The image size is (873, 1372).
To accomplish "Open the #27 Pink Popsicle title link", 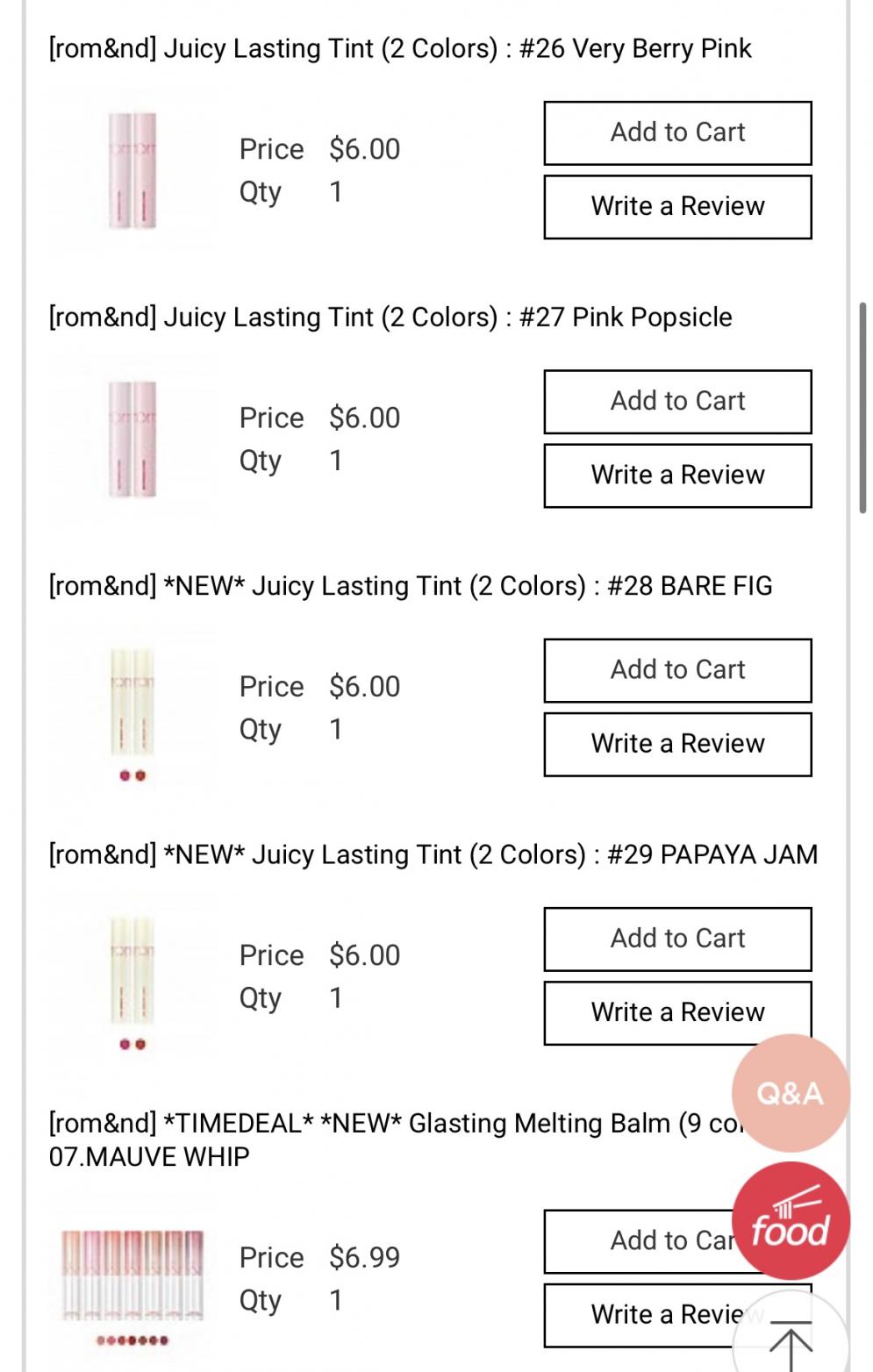I will coord(390,317).
